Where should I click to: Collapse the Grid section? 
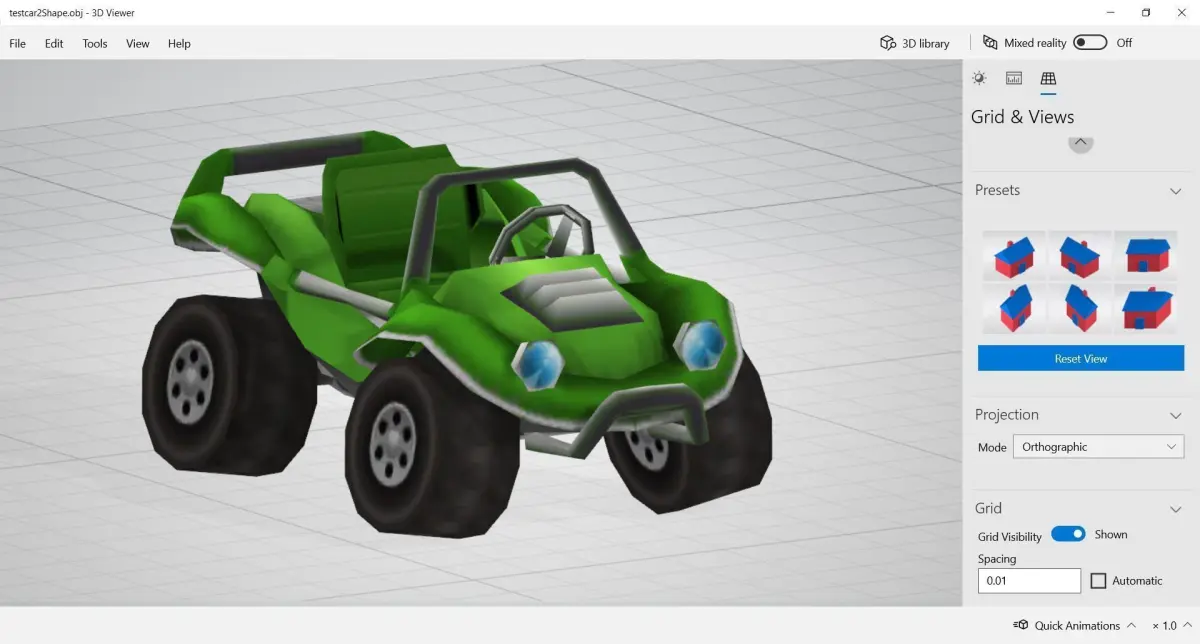click(x=1176, y=509)
